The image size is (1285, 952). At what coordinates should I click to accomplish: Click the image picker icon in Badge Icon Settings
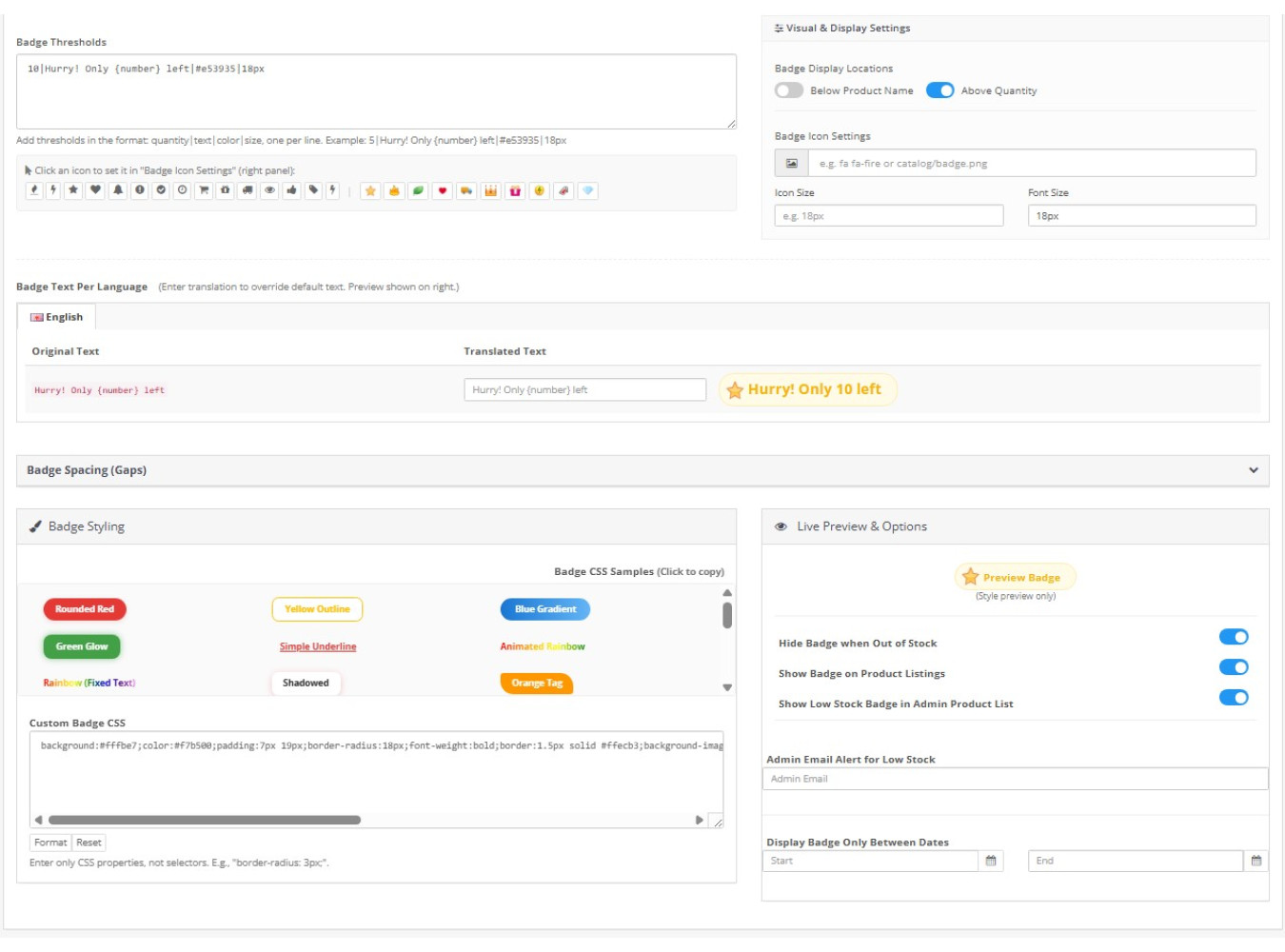pyautogui.click(x=791, y=164)
